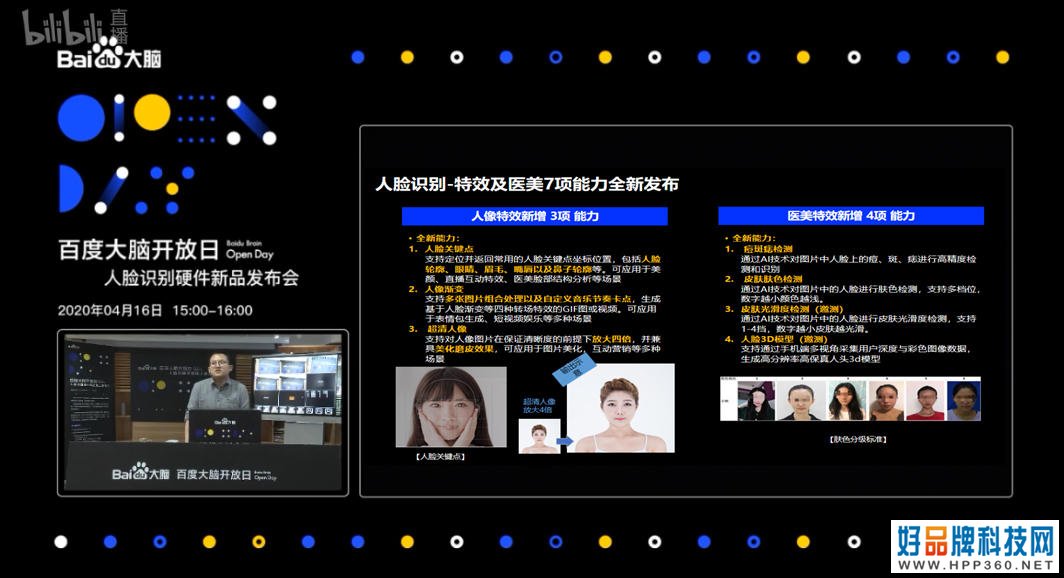1064x578 pixels.
Task: Click the Open Day text beside the title
Action: [250, 254]
